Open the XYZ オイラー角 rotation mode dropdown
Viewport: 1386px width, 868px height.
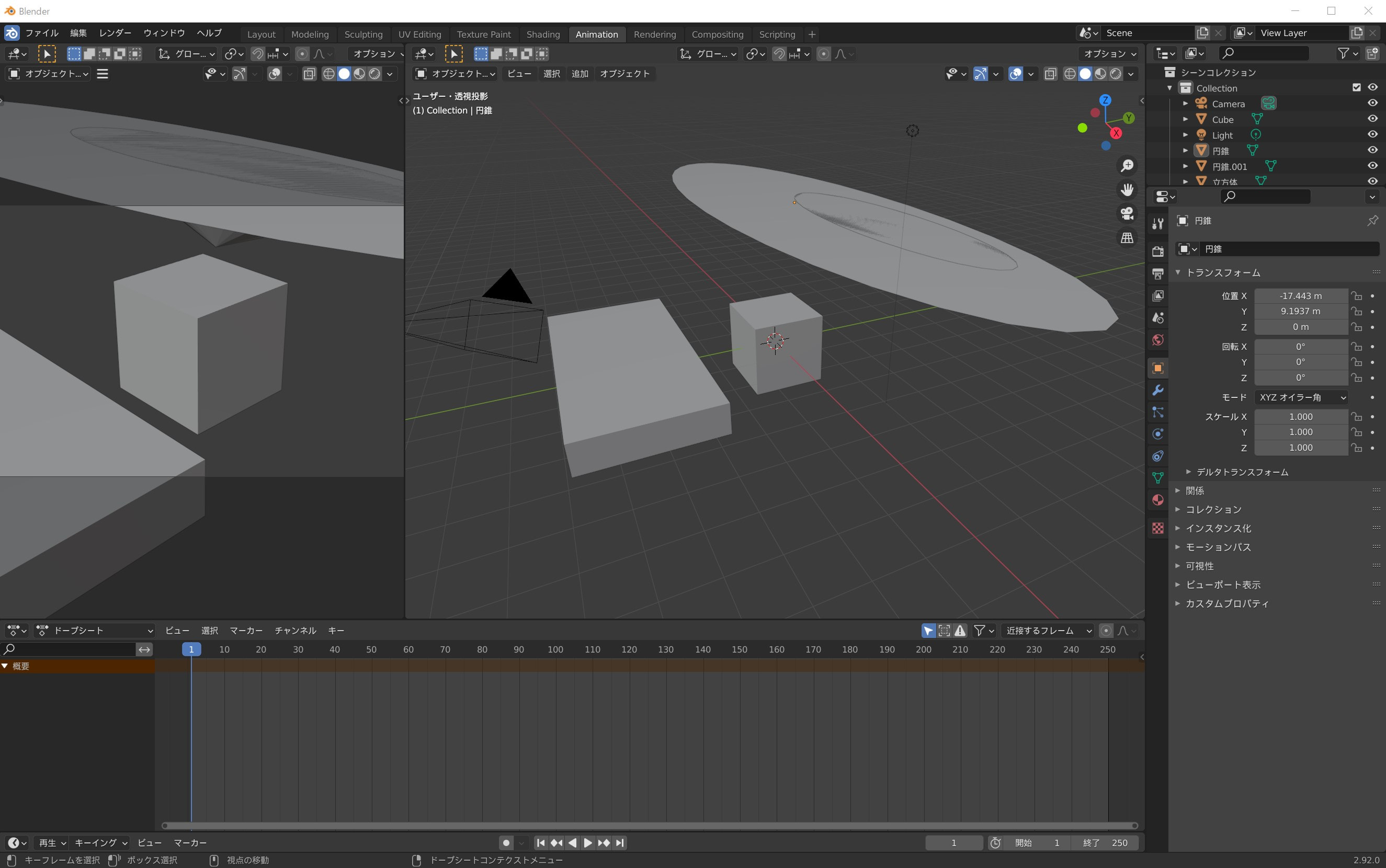pos(1301,397)
